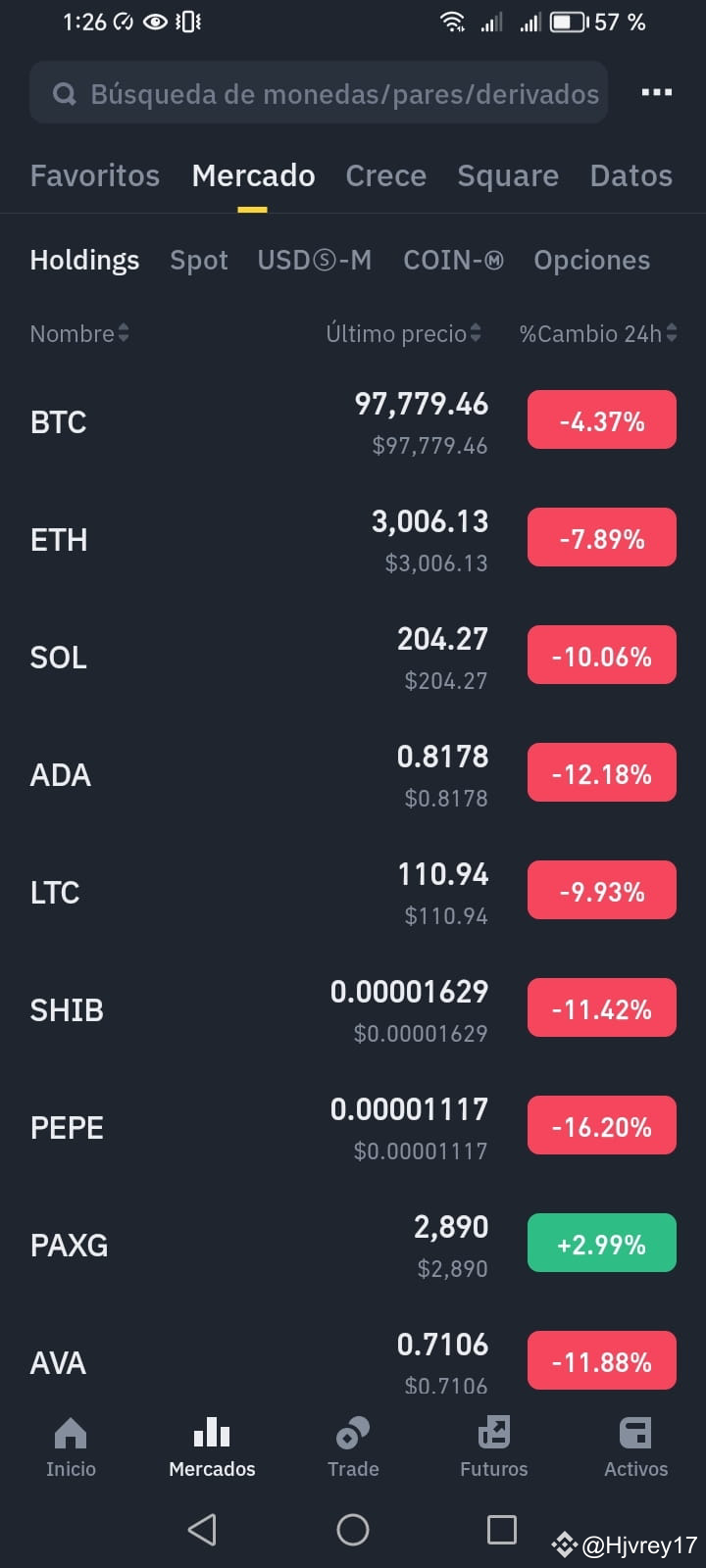Focus the coin search input field

pyautogui.click(x=319, y=93)
